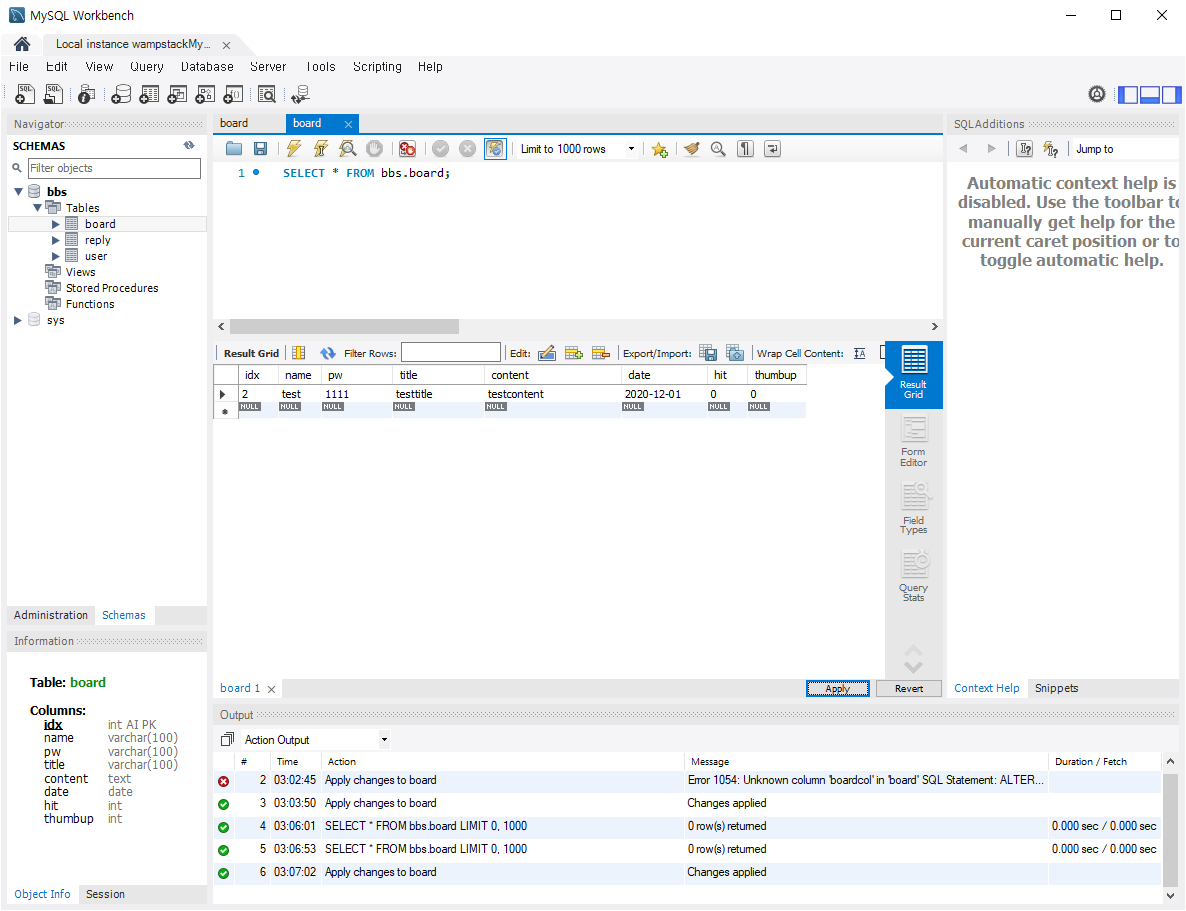Image resolution: width=1186 pixels, height=911 pixels.
Task: Reconnect to DBMS icon
Action: click(300, 94)
